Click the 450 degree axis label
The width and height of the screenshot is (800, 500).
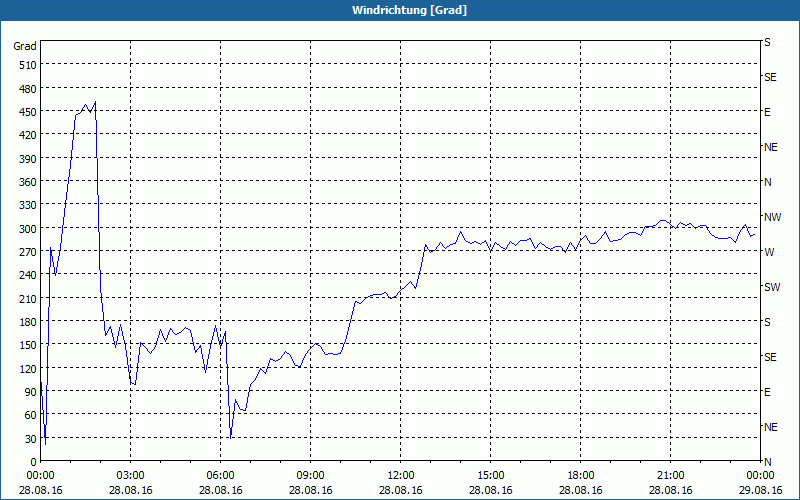(28, 112)
